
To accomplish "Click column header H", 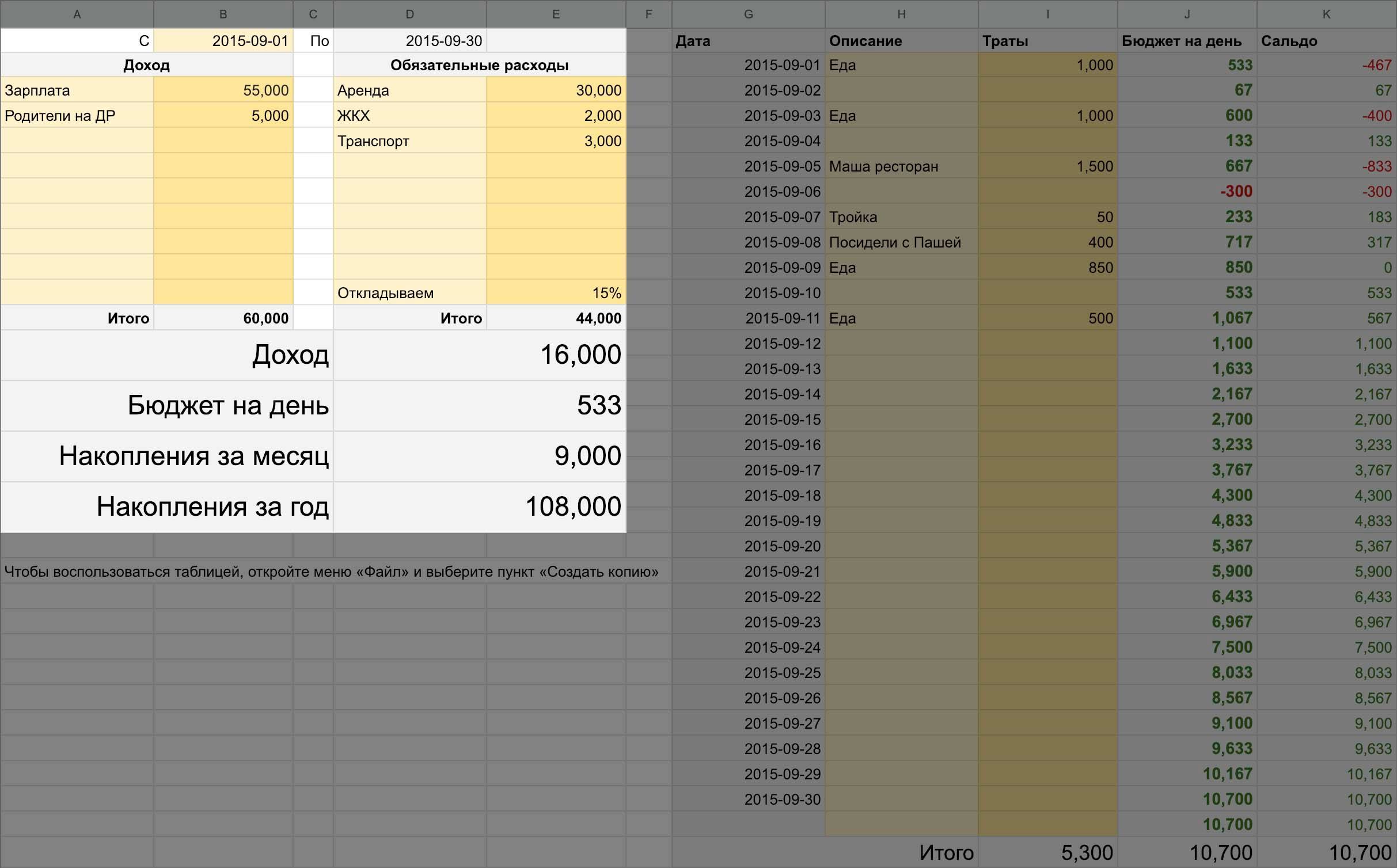I will tap(902, 14).
